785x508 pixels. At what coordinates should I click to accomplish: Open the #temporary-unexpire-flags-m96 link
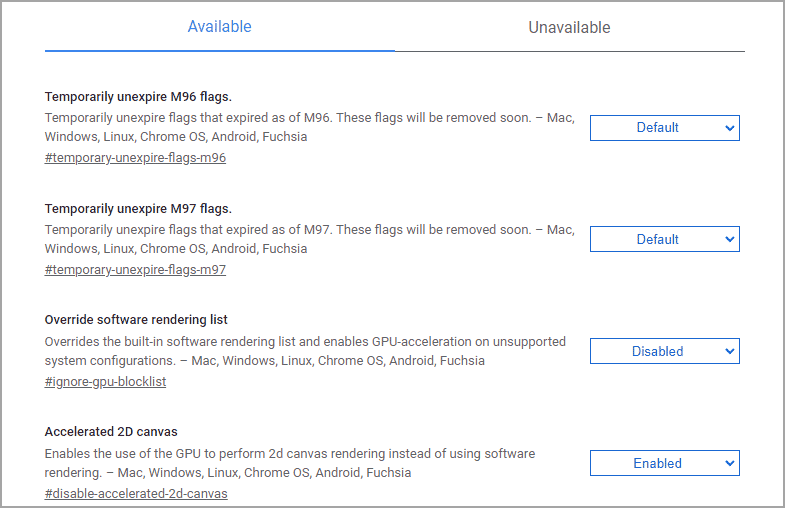click(135, 158)
